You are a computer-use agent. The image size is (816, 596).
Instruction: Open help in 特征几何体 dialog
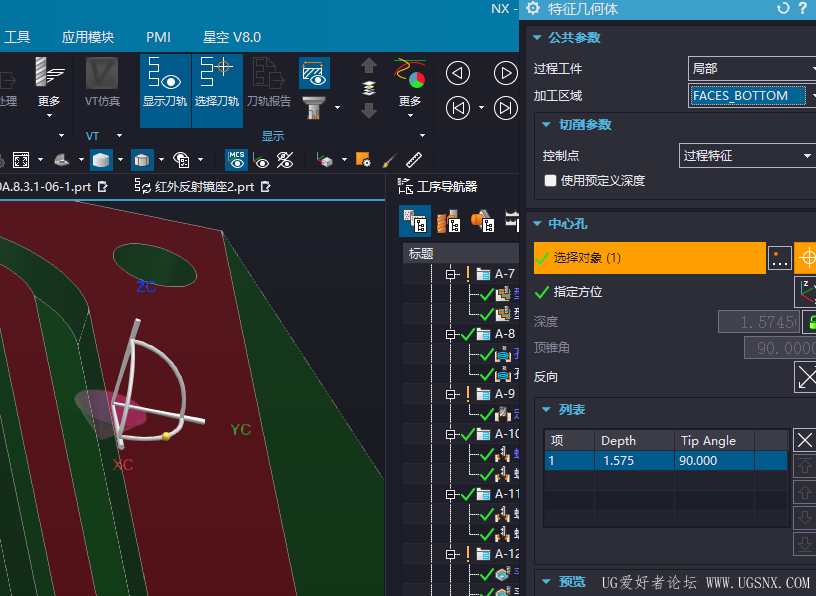tap(803, 9)
